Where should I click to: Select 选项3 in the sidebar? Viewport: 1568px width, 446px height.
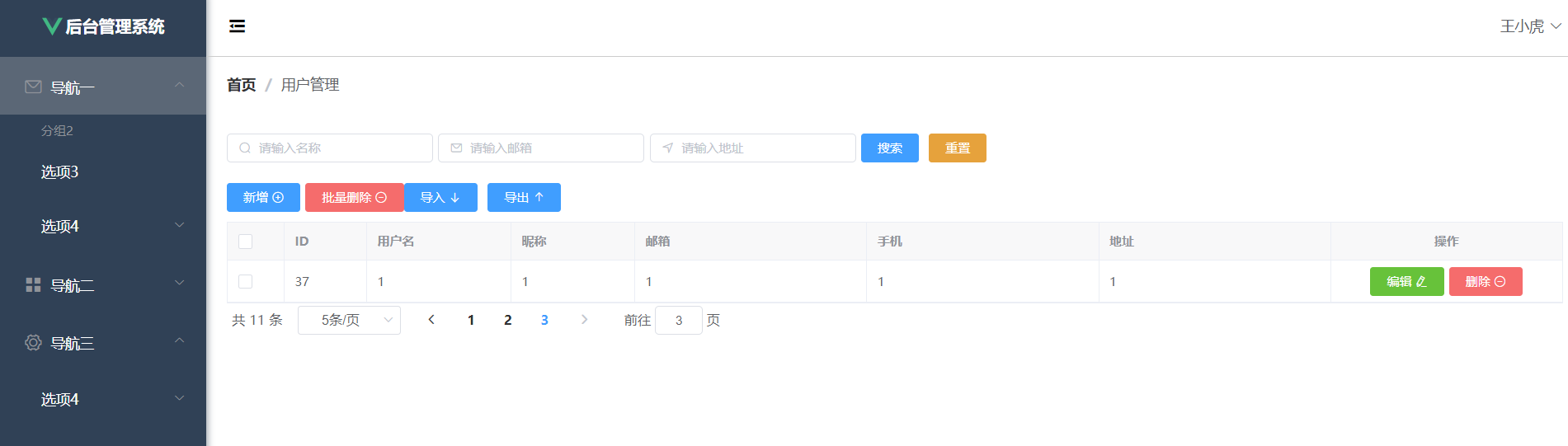(x=60, y=172)
